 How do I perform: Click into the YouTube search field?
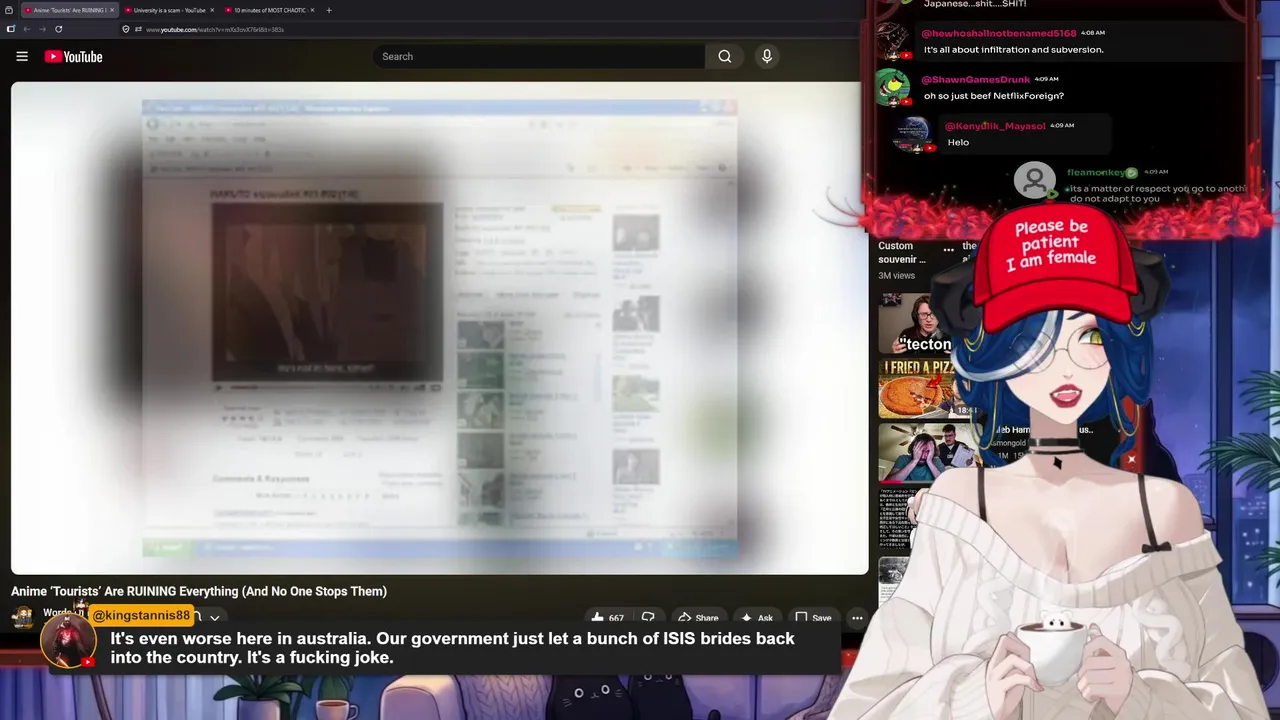pyautogui.click(x=538, y=57)
